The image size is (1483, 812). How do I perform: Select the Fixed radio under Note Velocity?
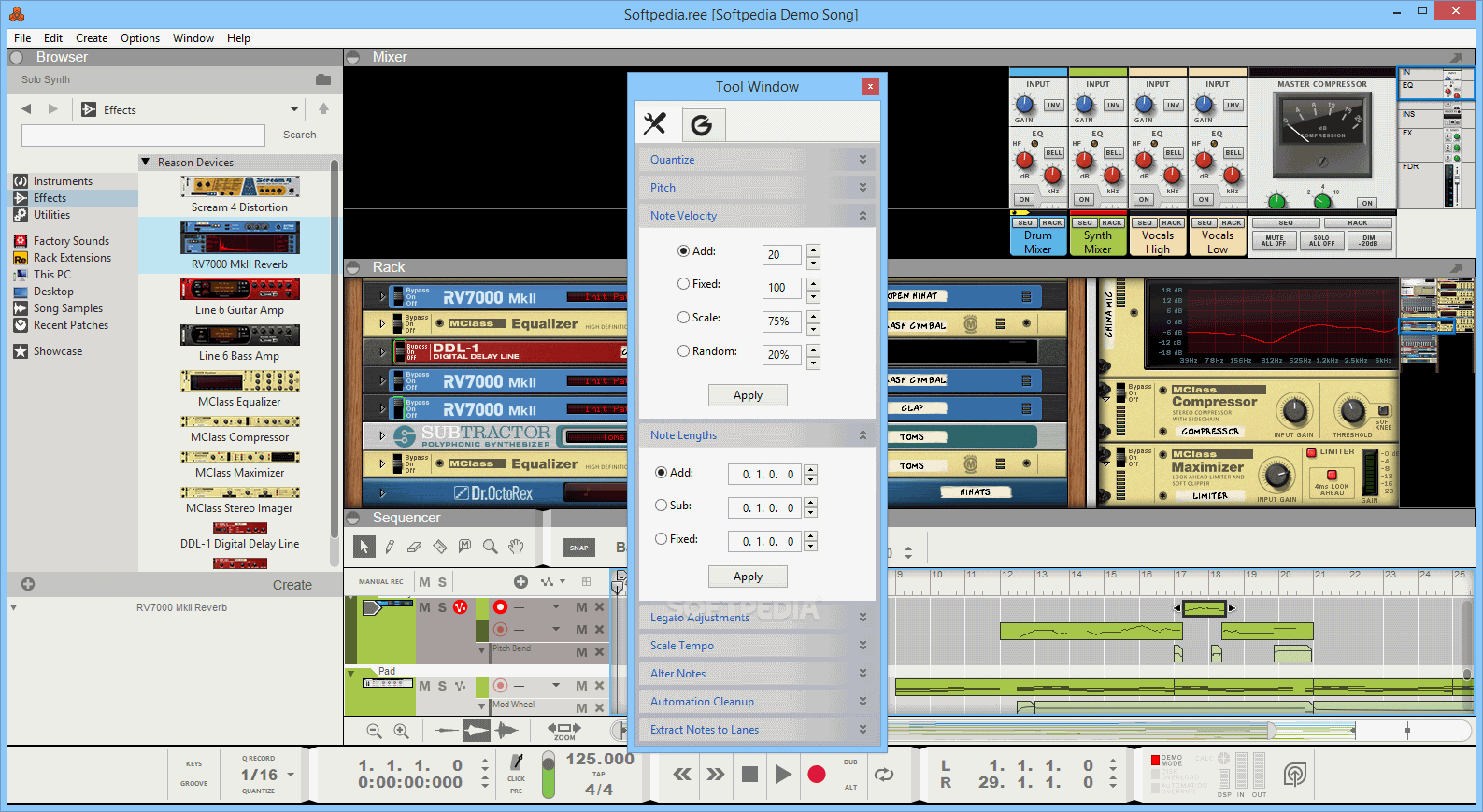(x=683, y=284)
